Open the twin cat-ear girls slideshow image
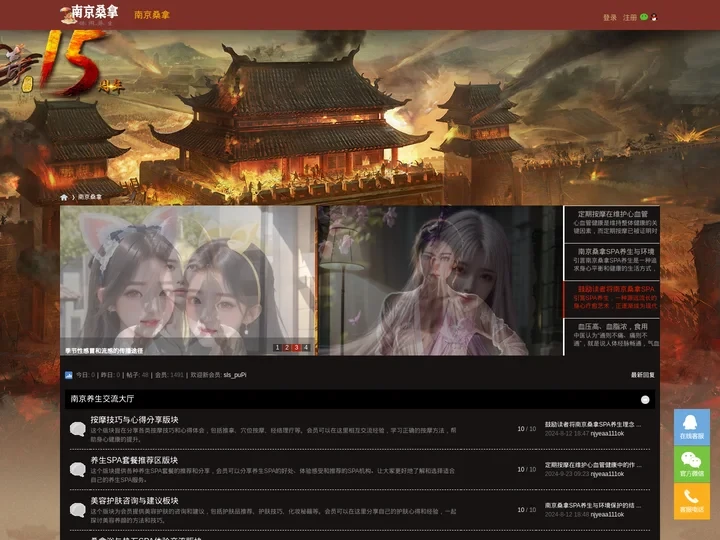This screenshot has height=540, width=720. [187, 280]
